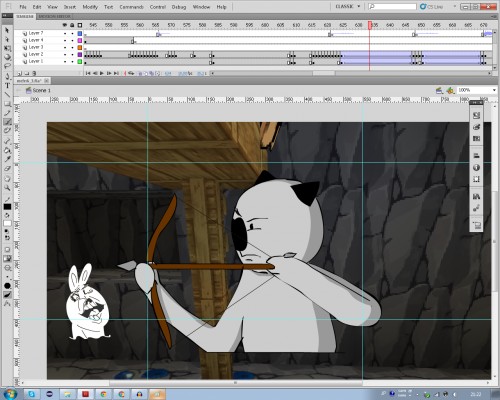
Task: Click the Scene 1 breadcrumb
Action: coord(42,90)
